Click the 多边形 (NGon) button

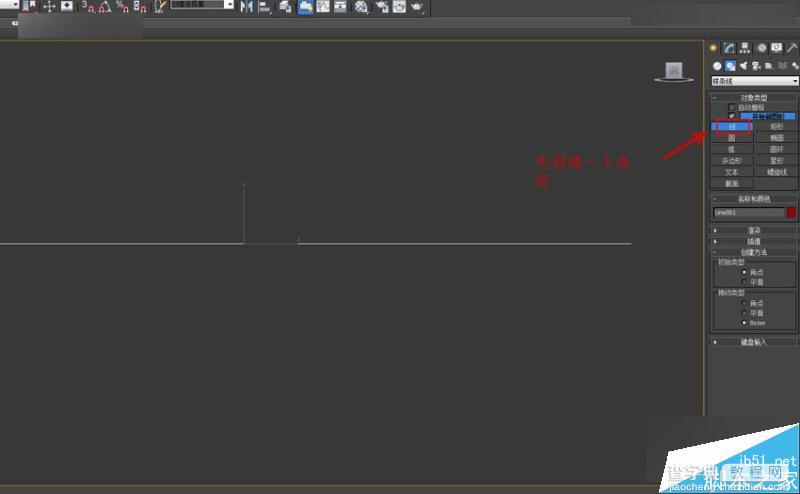732,161
